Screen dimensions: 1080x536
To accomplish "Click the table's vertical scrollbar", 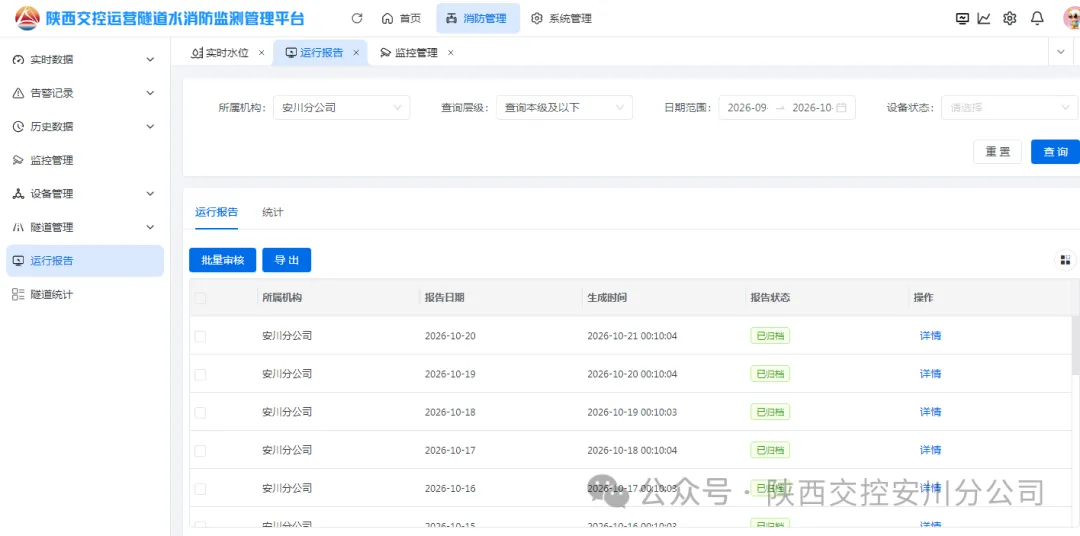I will [1076, 344].
